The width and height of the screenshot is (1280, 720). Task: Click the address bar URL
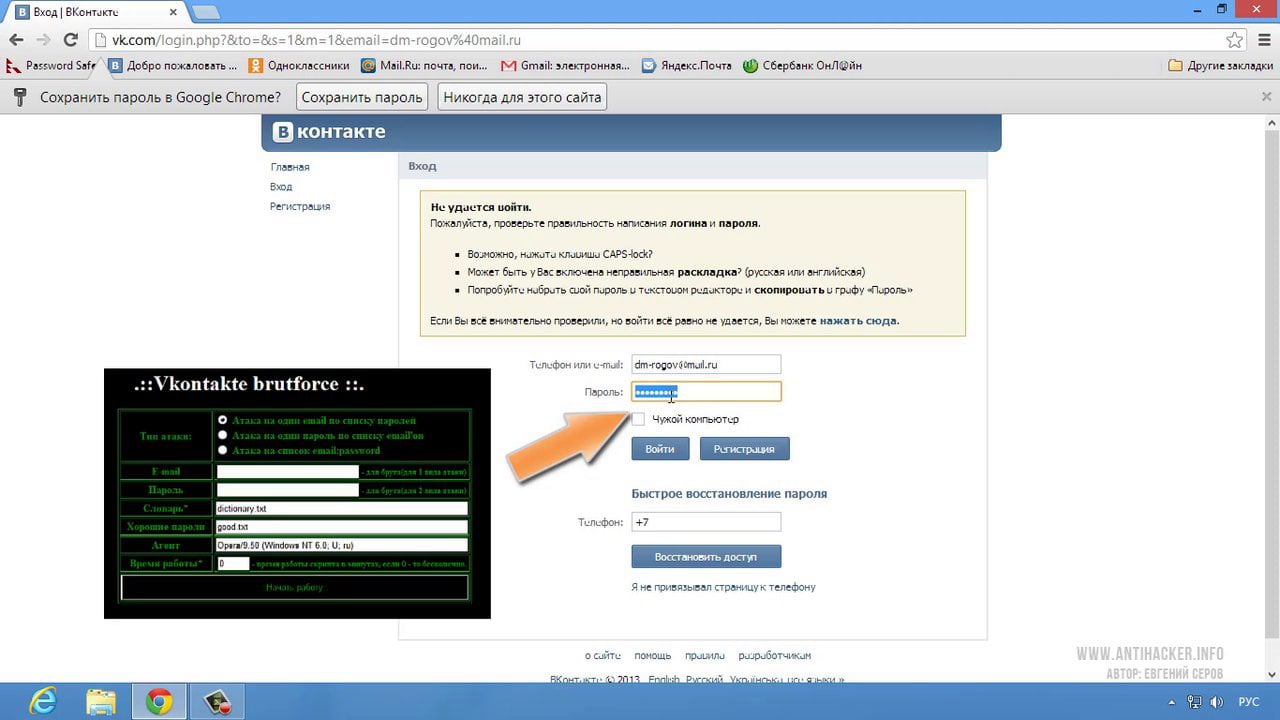316,41
